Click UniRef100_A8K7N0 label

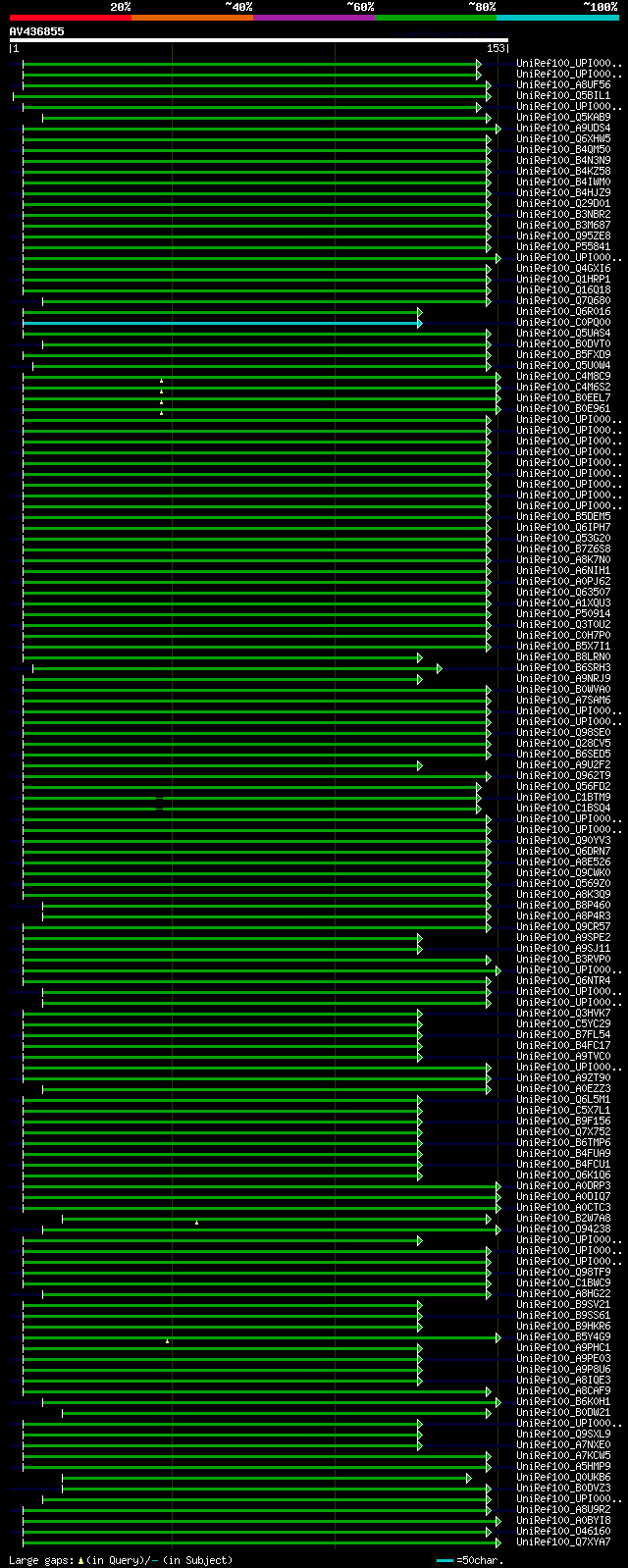[x=563, y=560]
